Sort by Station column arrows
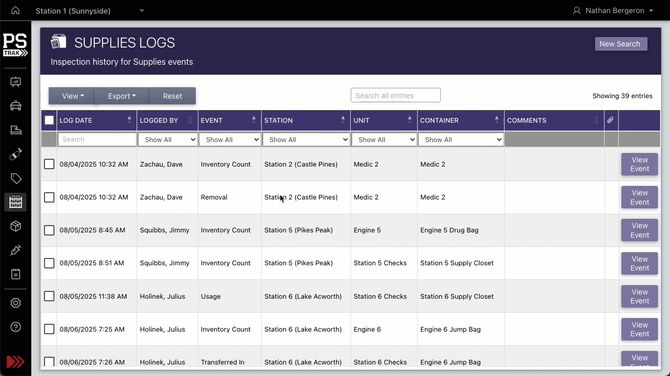Image resolution: width=670 pixels, height=376 pixels. [x=343, y=120]
